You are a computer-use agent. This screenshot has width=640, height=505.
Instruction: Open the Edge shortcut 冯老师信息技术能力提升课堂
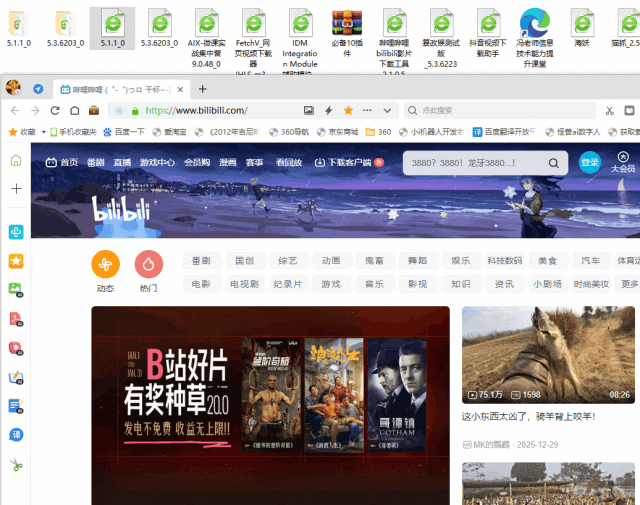coord(535,38)
